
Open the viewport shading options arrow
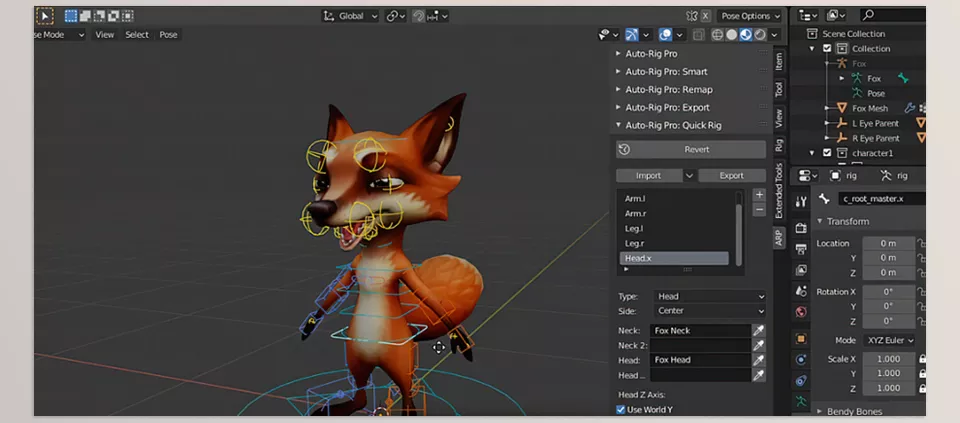click(x=774, y=35)
